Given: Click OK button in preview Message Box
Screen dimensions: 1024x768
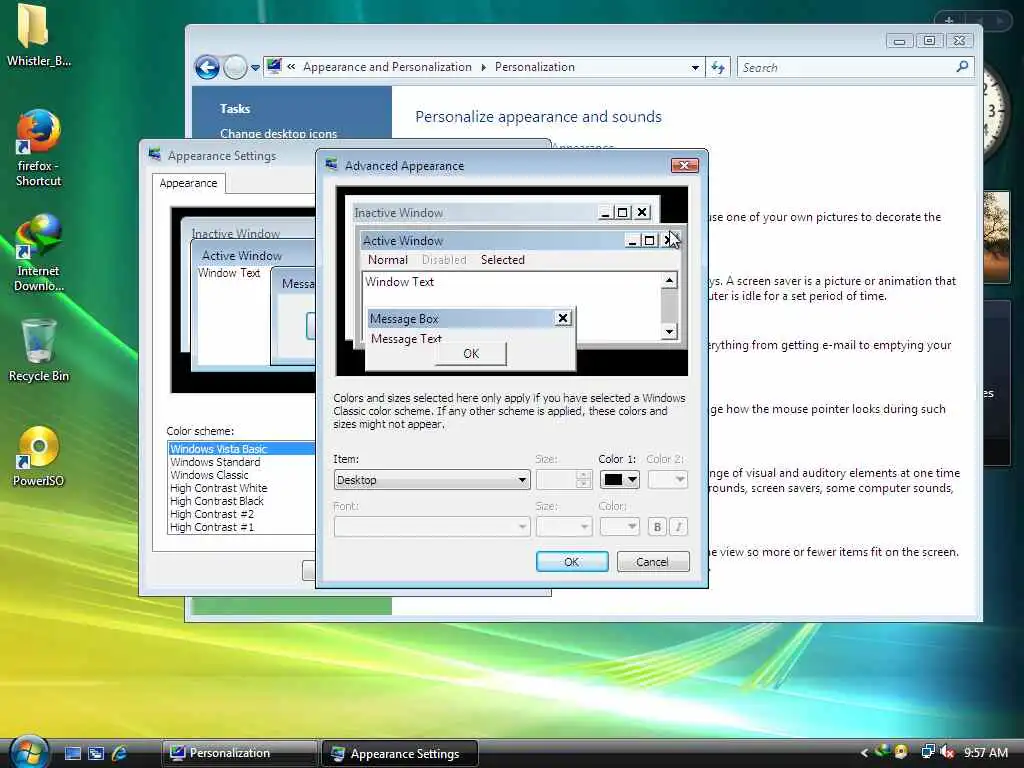Looking at the screenshot, I should [x=471, y=353].
